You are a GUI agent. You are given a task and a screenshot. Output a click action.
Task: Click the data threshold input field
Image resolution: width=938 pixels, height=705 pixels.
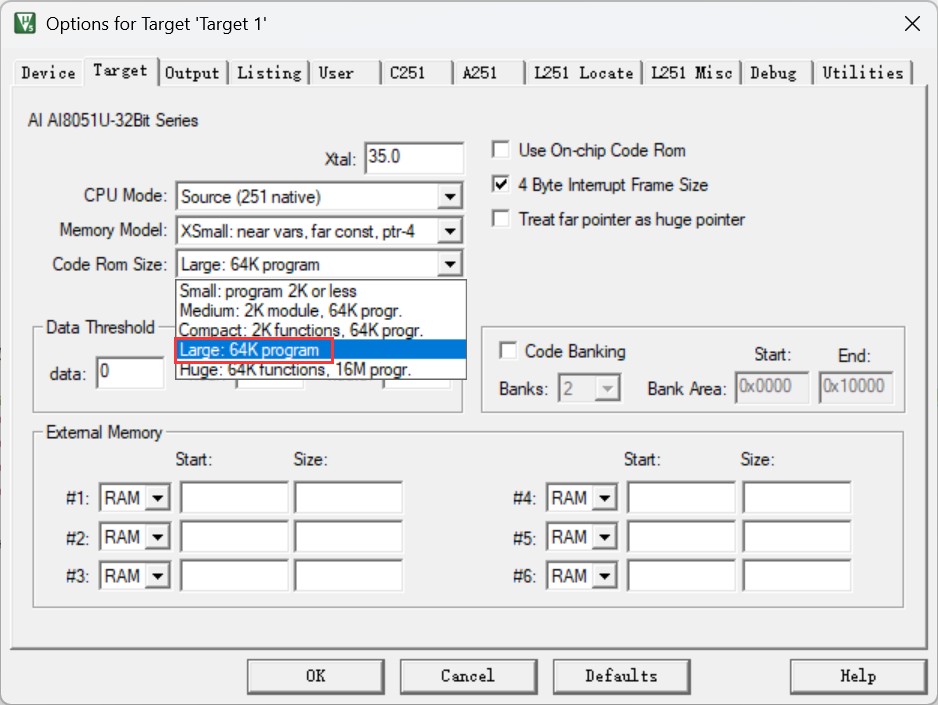click(x=130, y=372)
